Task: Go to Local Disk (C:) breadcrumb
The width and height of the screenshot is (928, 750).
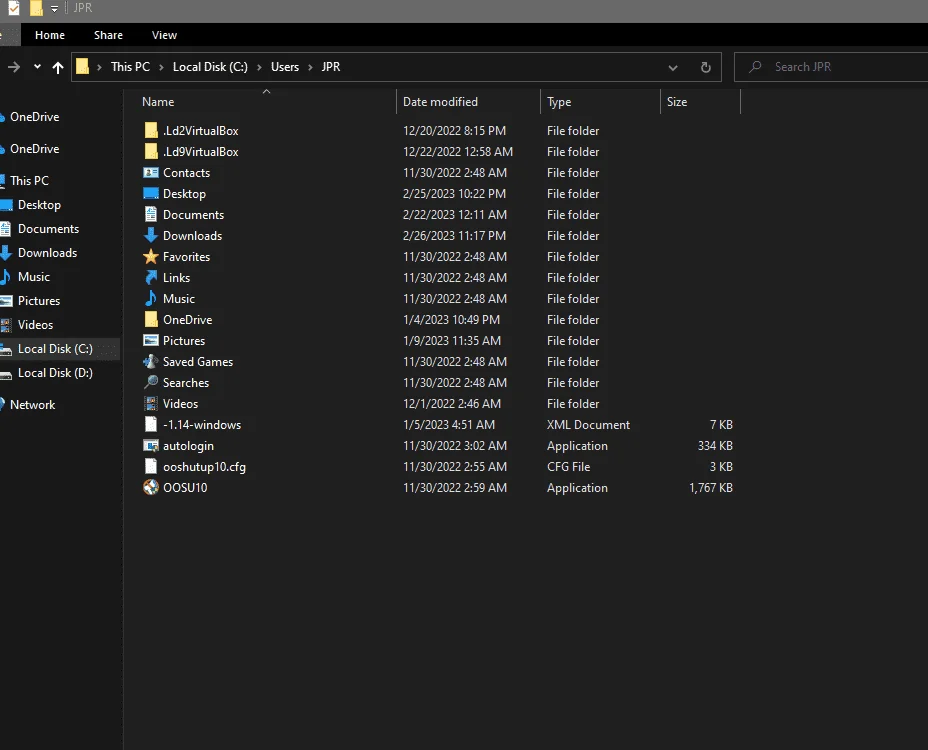Action: click(x=210, y=67)
